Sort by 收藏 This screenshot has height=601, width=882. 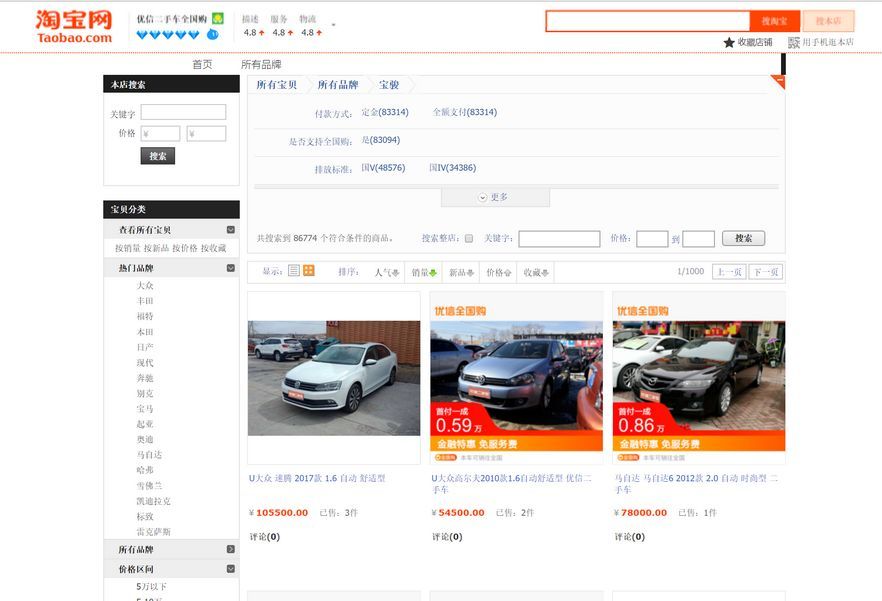[x=536, y=272]
